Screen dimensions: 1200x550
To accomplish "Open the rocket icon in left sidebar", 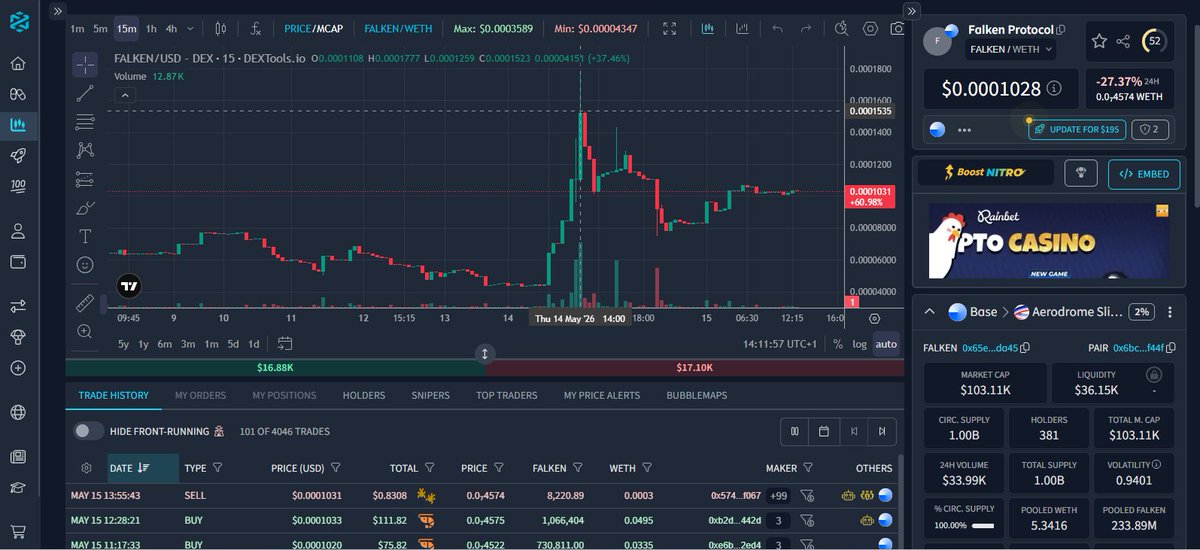I will coord(18,155).
